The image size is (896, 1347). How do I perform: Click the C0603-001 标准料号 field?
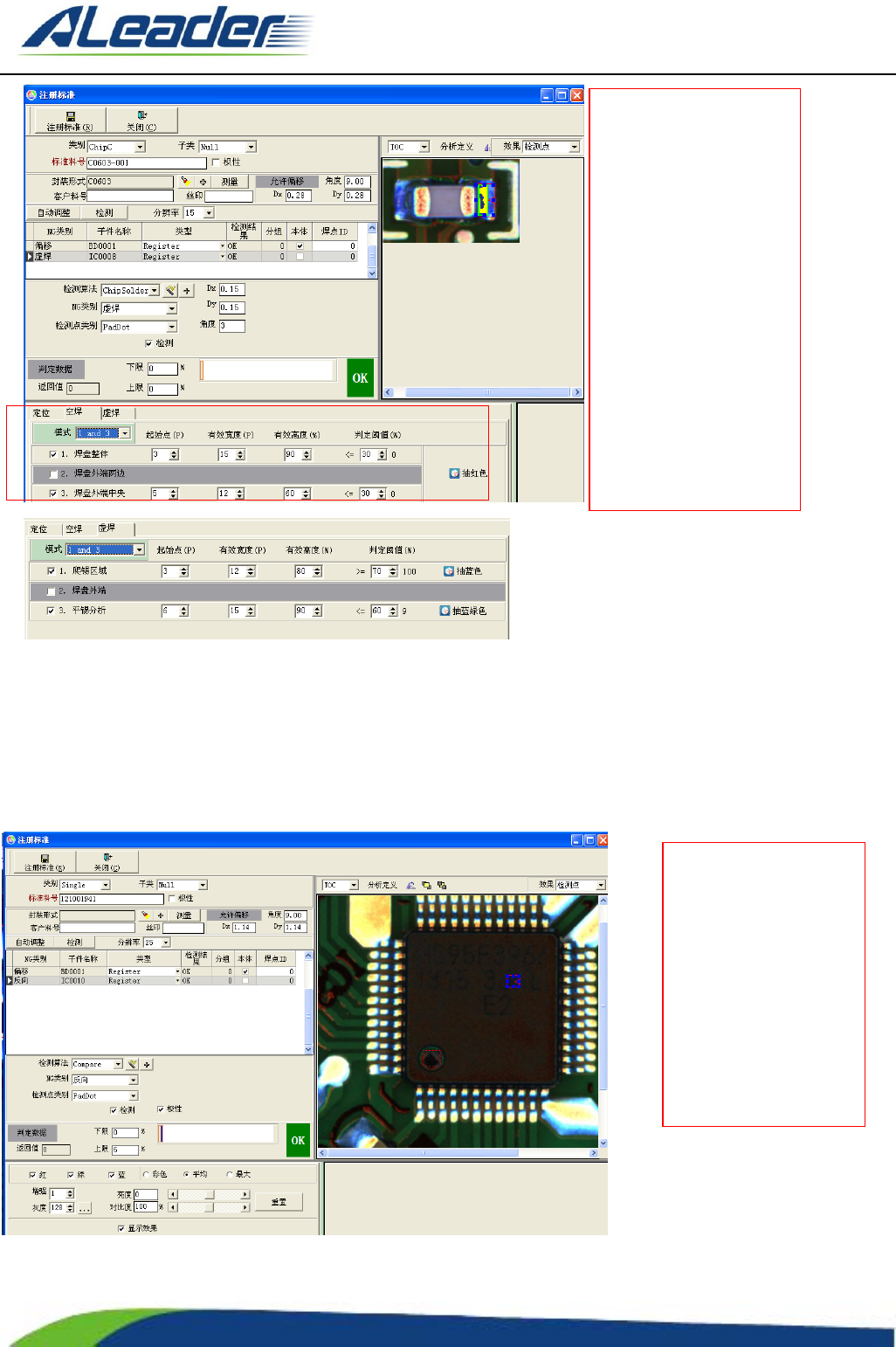point(146,163)
